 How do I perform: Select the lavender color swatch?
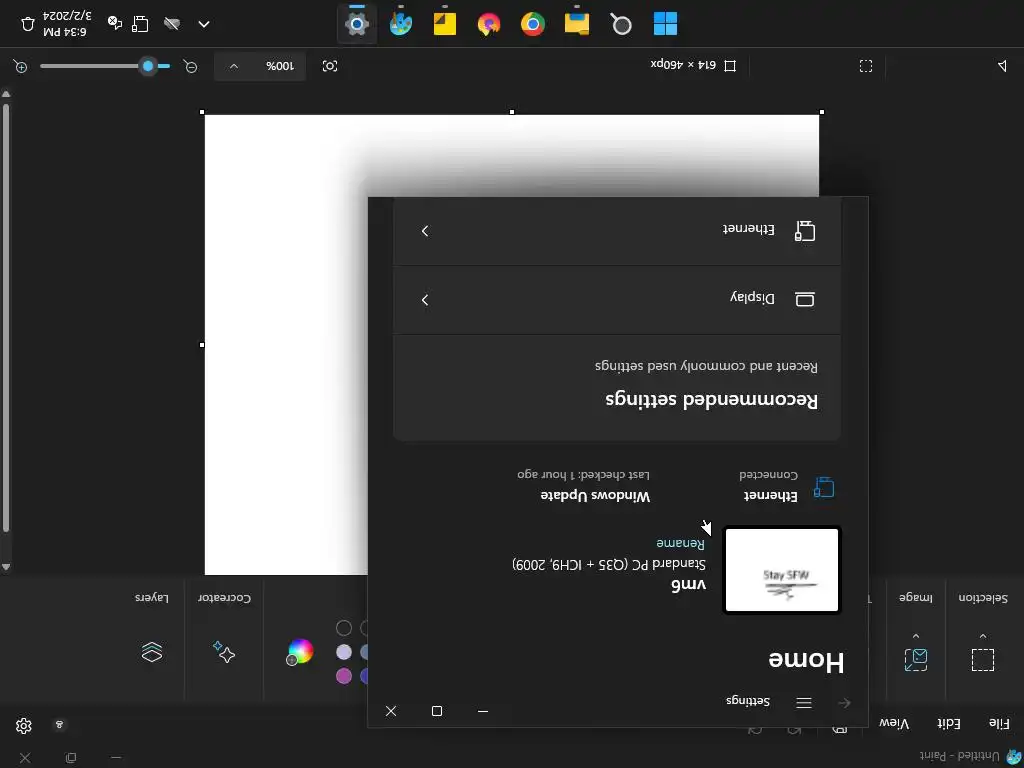click(344, 652)
